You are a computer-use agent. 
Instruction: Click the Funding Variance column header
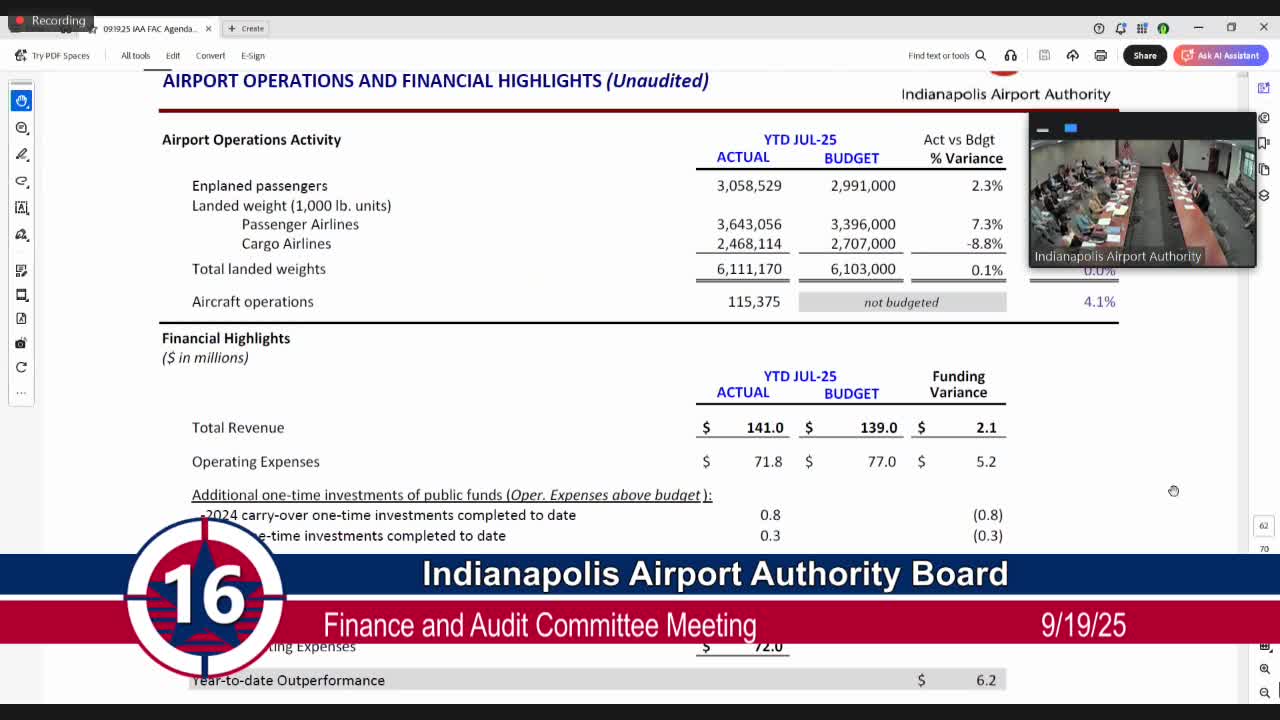pyautogui.click(x=958, y=384)
